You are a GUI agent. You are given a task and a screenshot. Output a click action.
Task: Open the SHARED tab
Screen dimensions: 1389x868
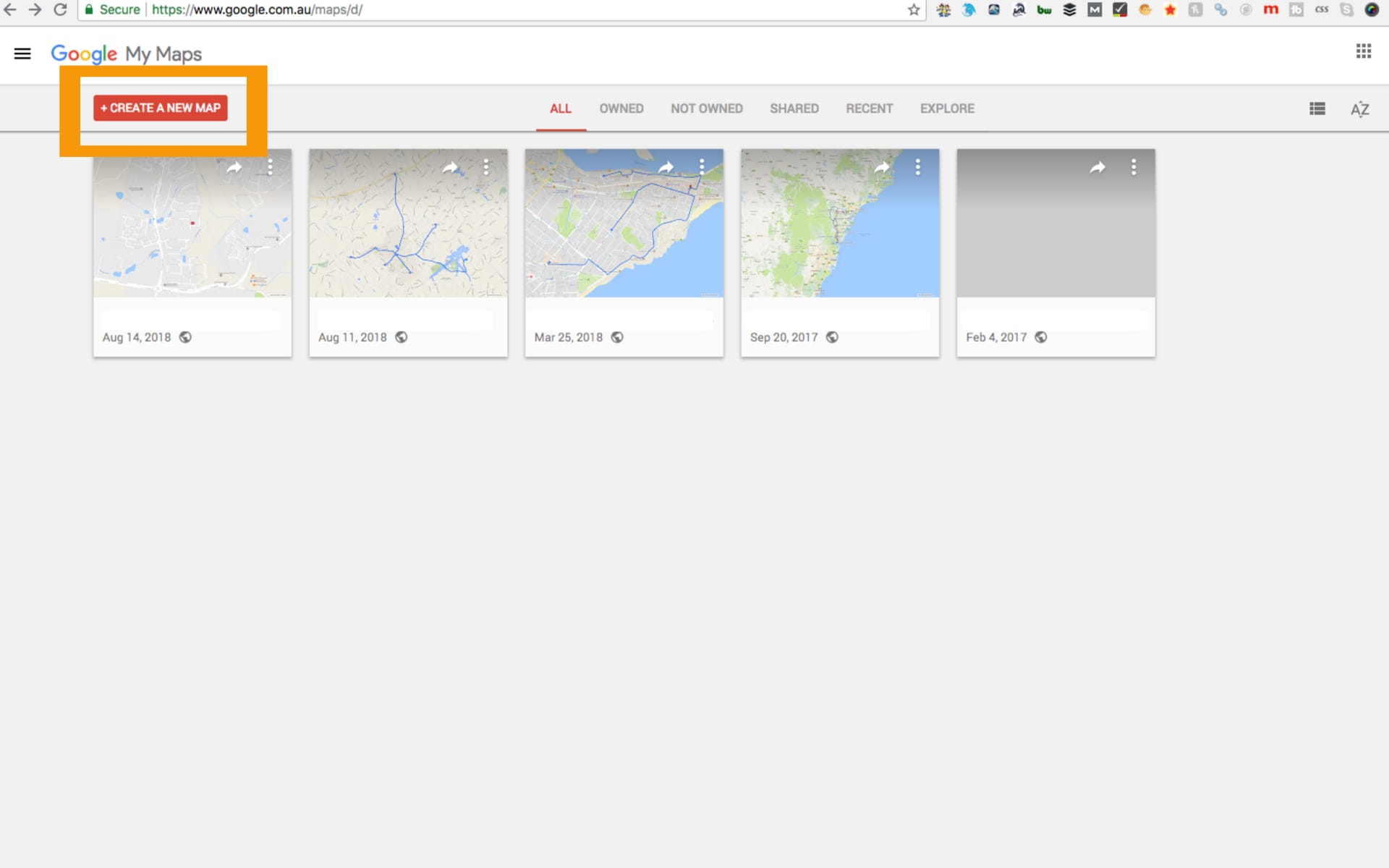point(794,109)
